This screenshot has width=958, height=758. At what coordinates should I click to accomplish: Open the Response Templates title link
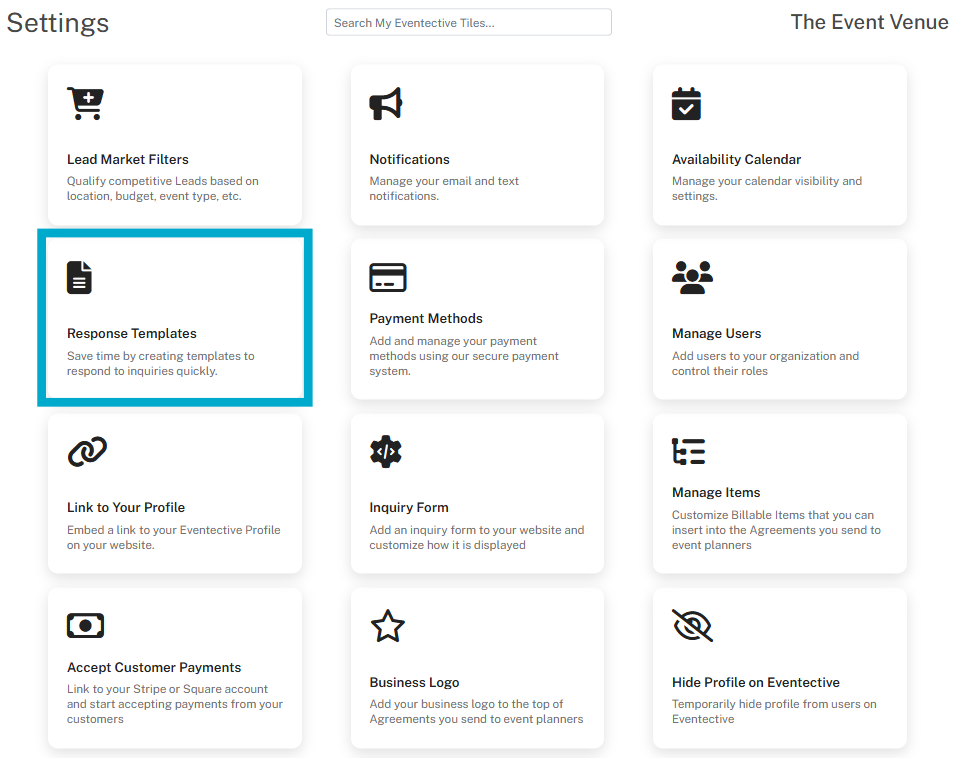click(132, 334)
